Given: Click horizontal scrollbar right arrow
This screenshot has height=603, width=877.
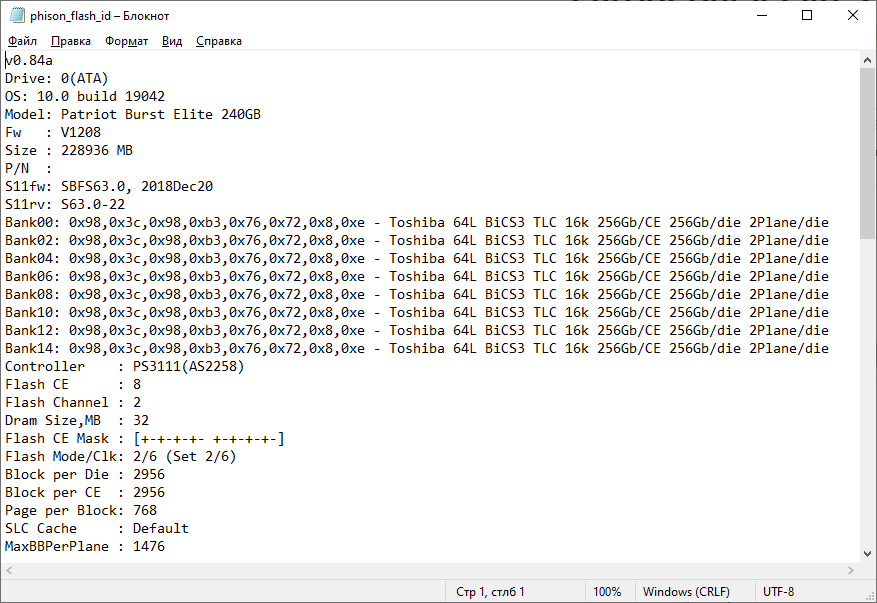Looking at the screenshot, I should tap(851, 571).
